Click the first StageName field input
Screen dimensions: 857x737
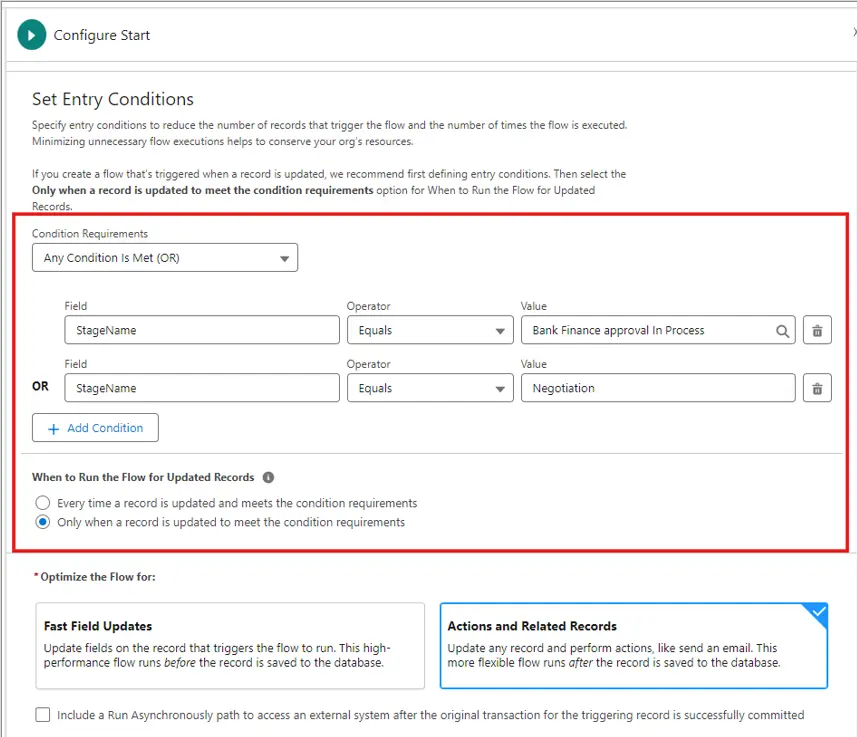coord(202,331)
